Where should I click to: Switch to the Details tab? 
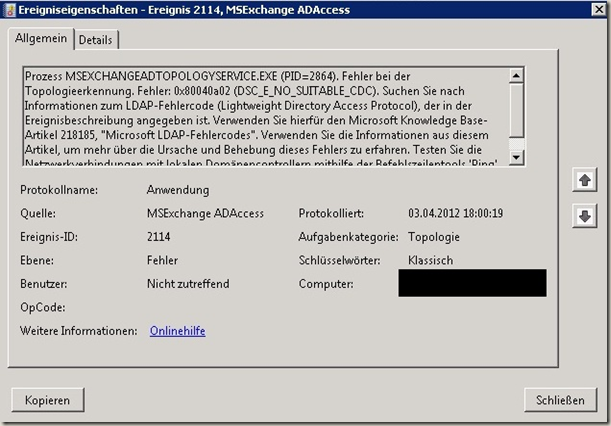pos(96,39)
